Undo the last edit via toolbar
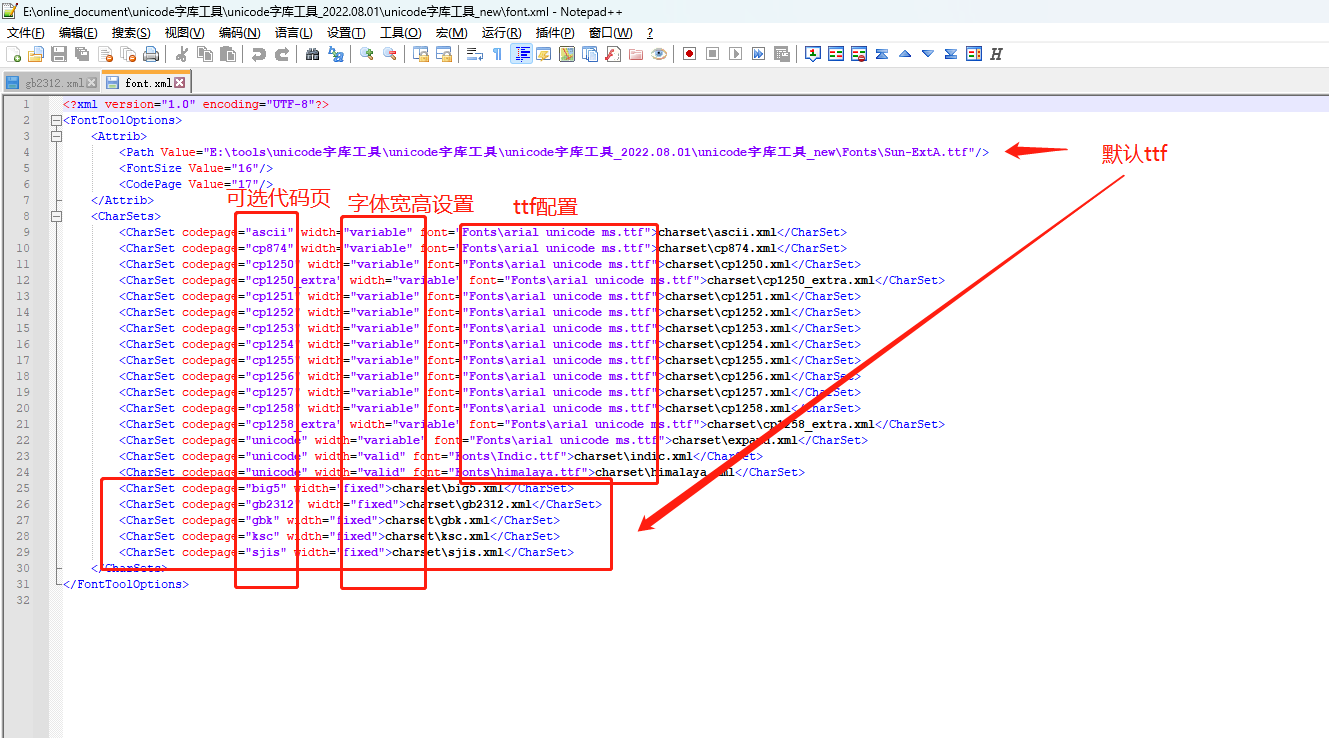Viewport: 1329px width, 738px height. pos(258,54)
